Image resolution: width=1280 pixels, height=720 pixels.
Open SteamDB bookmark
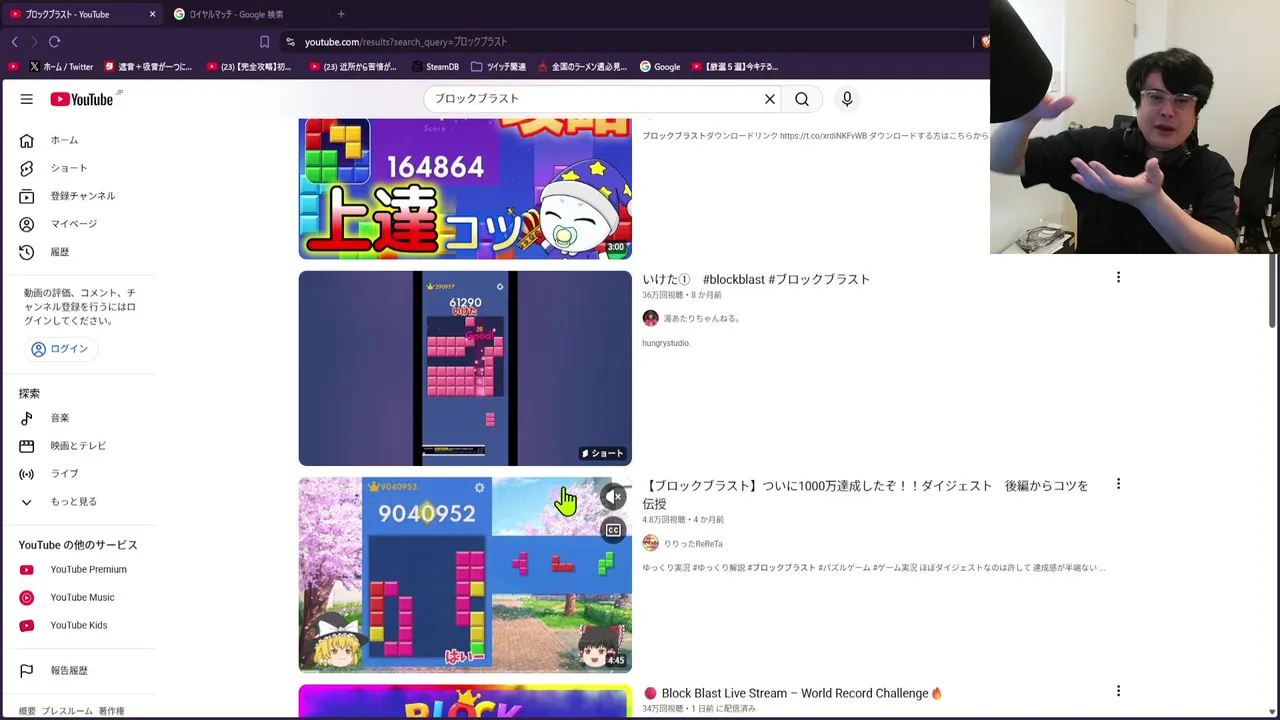pyautogui.click(x=435, y=67)
